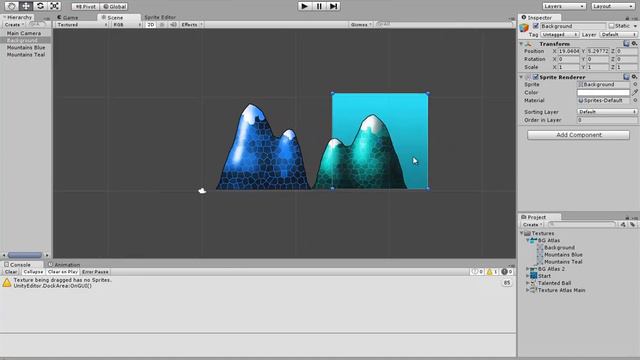Open the Layers dropdown
This screenshot has width=640, height=360.
pyautogui.click(x=564, y=6)
